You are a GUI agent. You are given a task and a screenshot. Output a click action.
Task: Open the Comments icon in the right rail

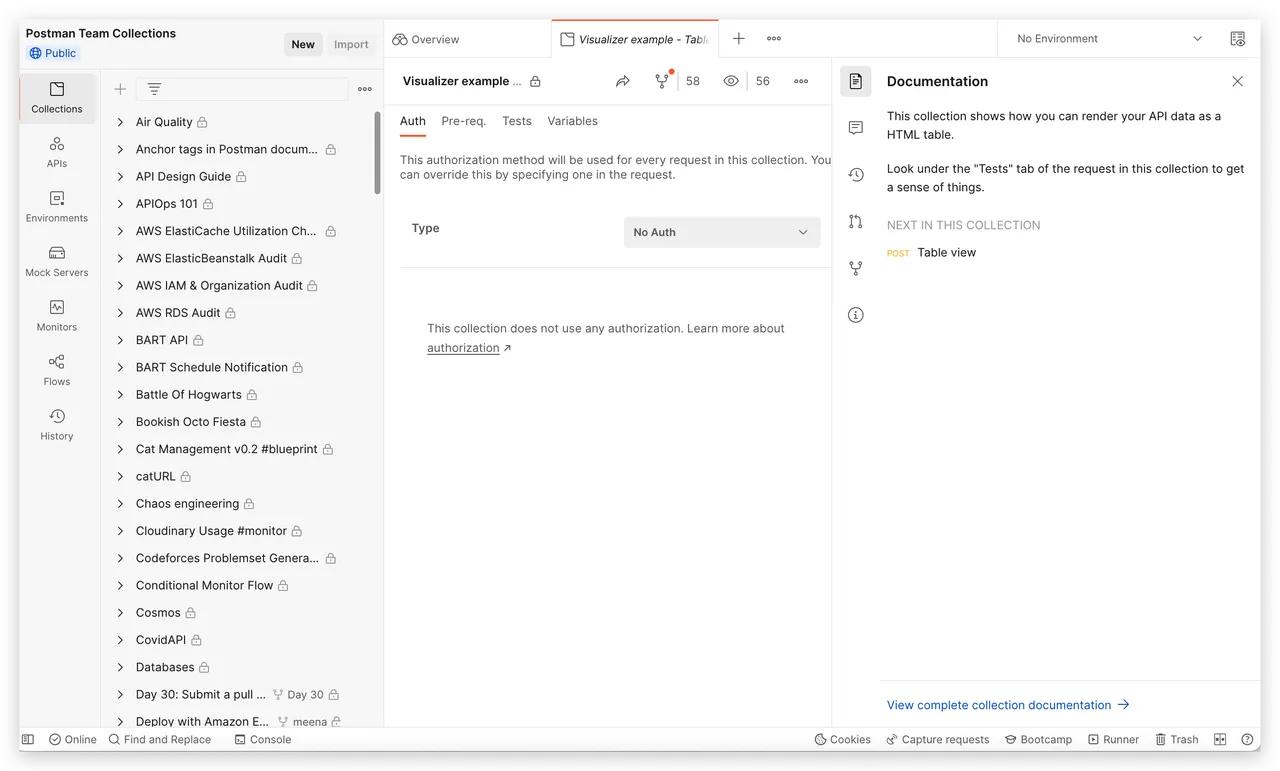856,128
